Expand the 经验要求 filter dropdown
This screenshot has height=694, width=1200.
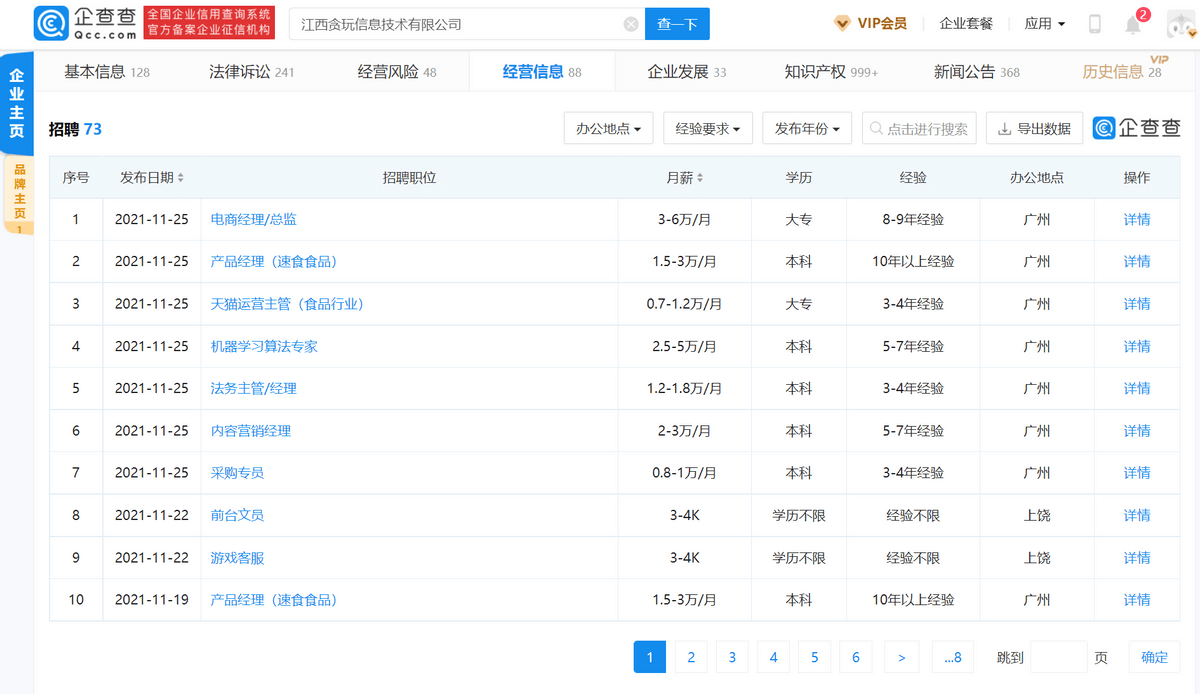pos(707,129)
